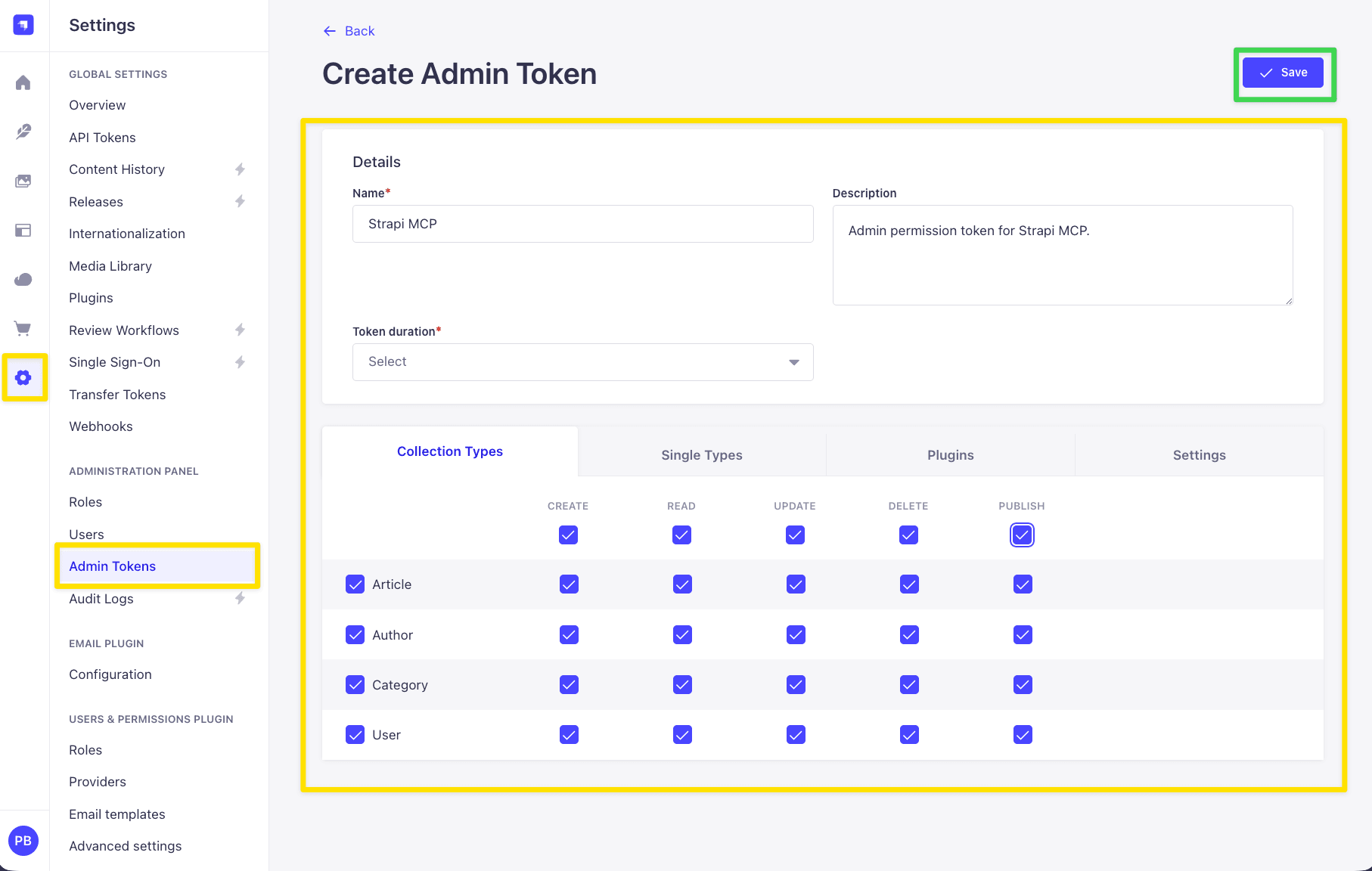Screen dimensions: 1372x871
Task: Save the admin token
Action: [x=1283, y=73]
